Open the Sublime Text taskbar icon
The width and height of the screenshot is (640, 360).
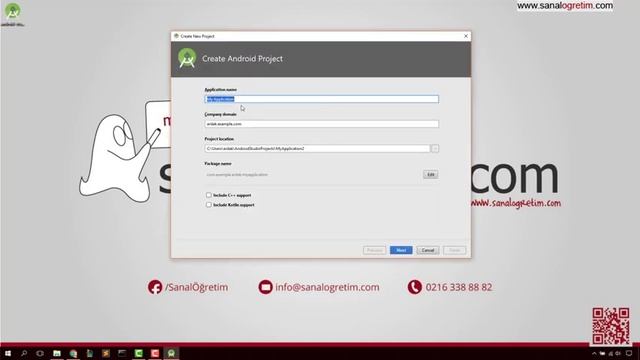pyautogui.click(x=106, y=353)
